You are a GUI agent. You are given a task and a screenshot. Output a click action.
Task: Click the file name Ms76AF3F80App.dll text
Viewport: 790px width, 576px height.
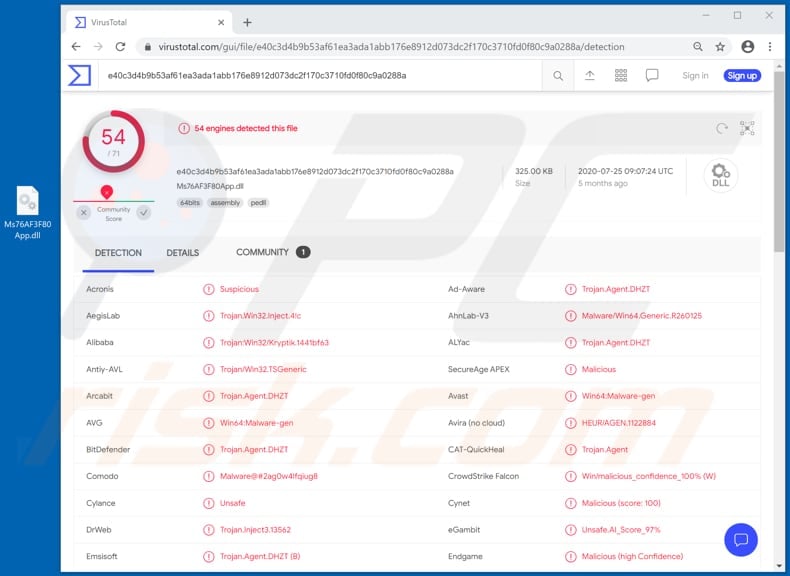click(x=210, y=186)
